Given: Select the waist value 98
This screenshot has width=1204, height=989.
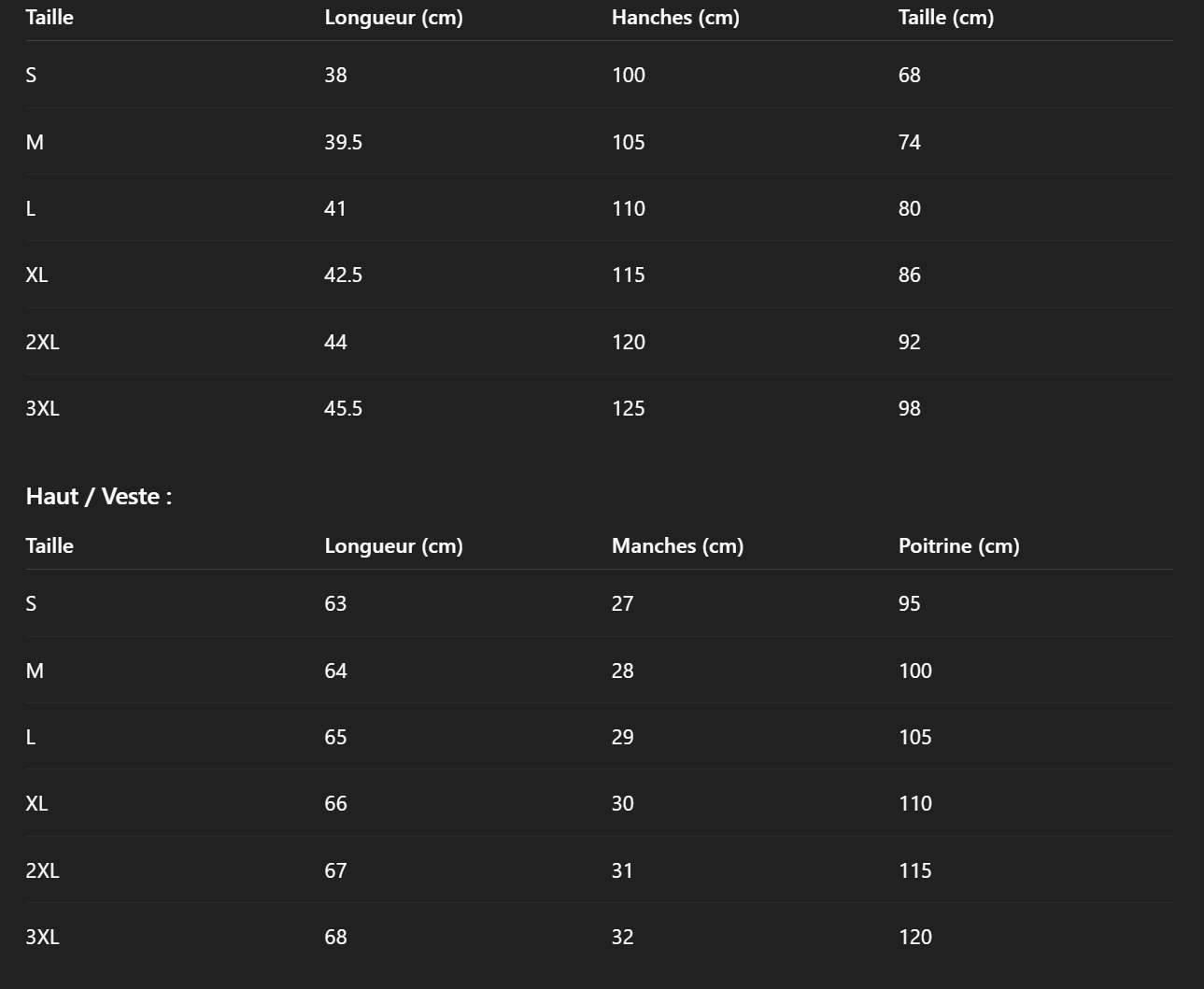Looking at the screenshot, I should [x=909, y=408].
